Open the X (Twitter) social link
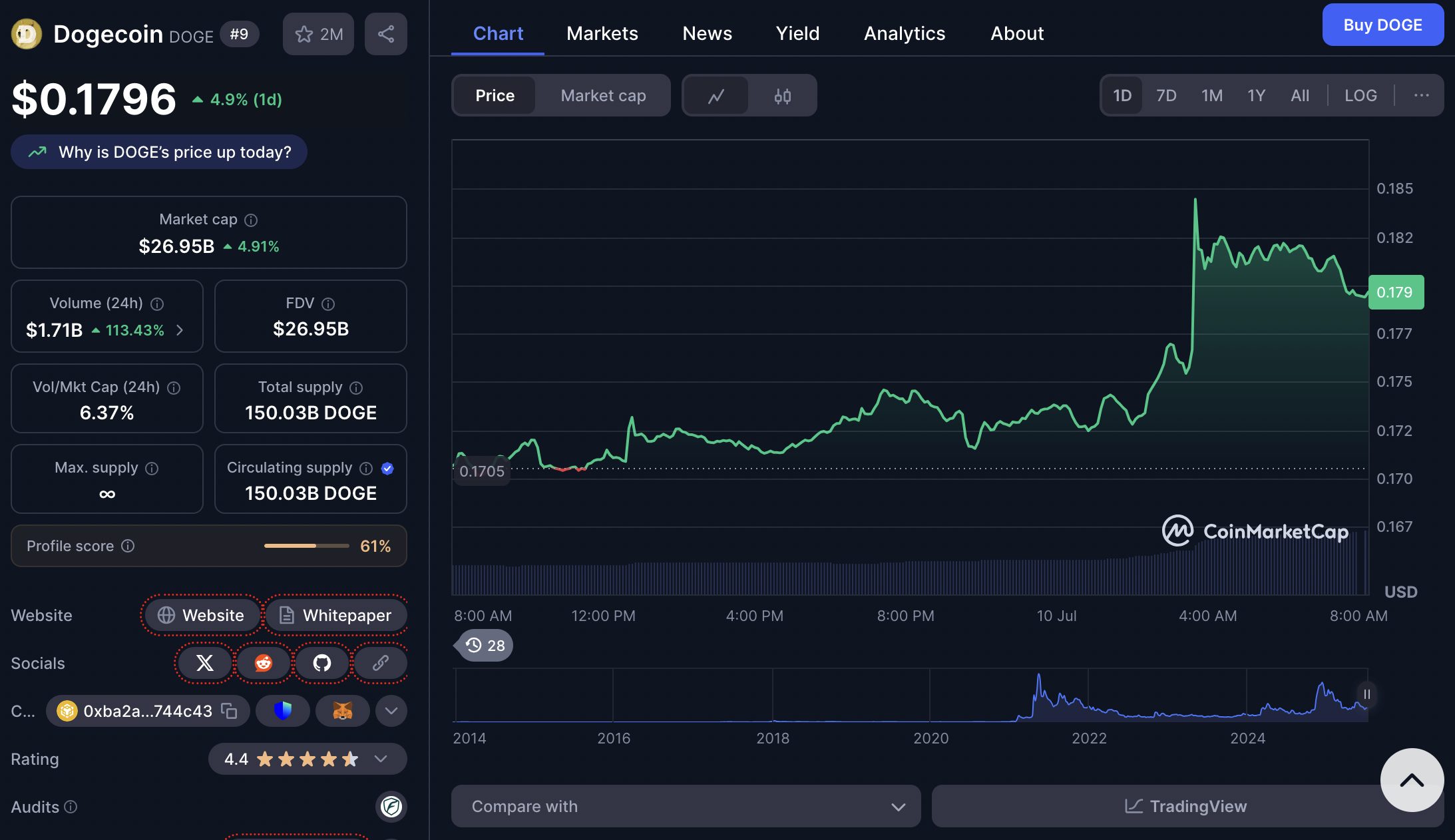The height and width of the screenshot is (840, 1455). tap(205, 663)
